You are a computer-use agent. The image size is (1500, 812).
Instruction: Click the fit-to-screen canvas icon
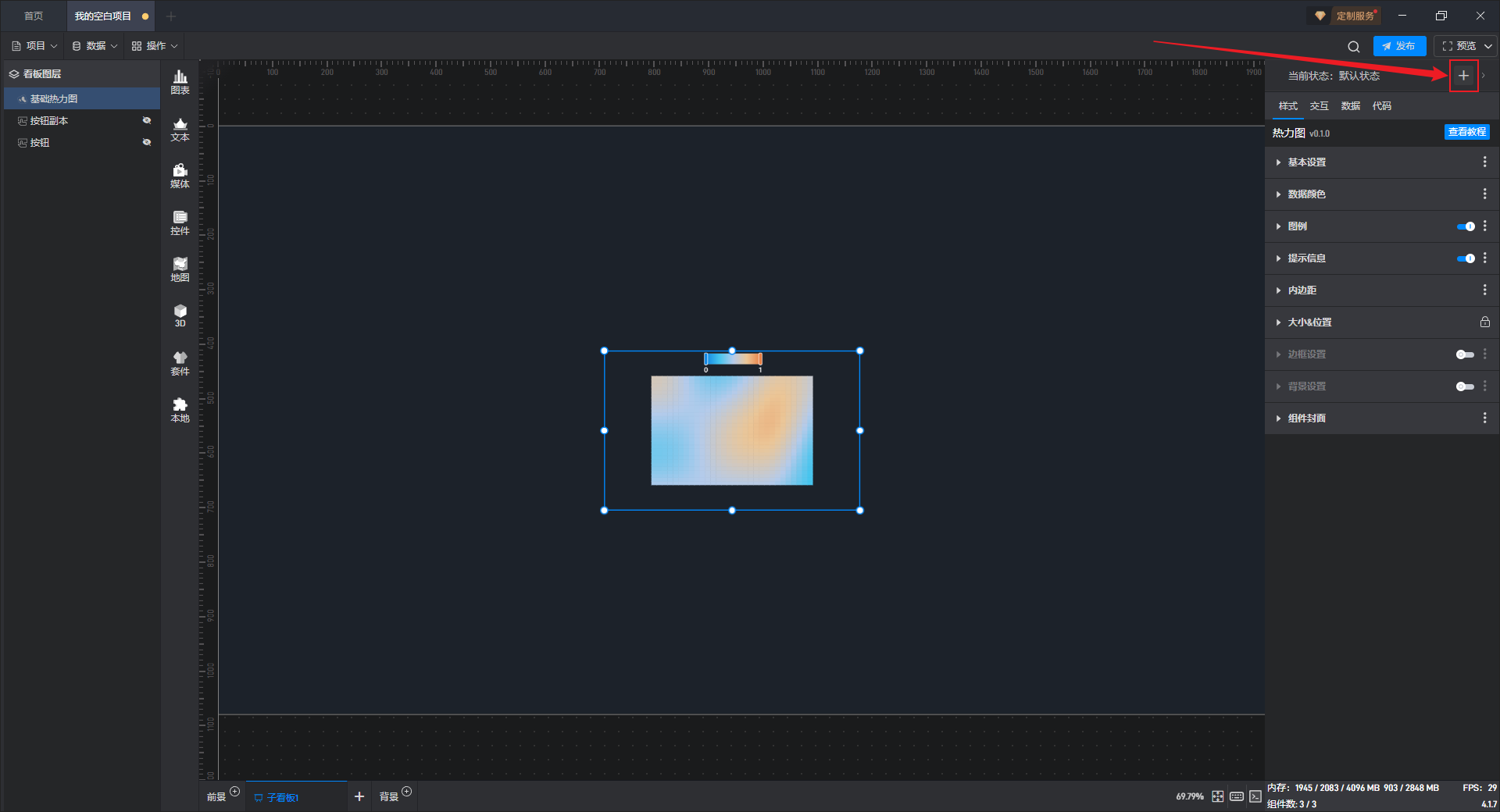(x=1218, y=796)
